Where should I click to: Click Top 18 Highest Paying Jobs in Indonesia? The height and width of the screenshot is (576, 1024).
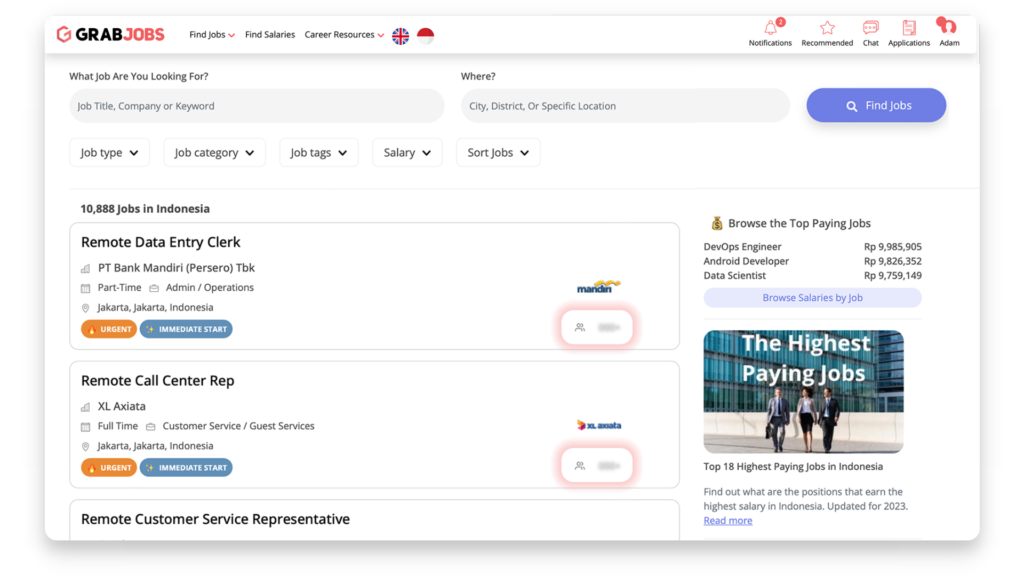[793, 466]
